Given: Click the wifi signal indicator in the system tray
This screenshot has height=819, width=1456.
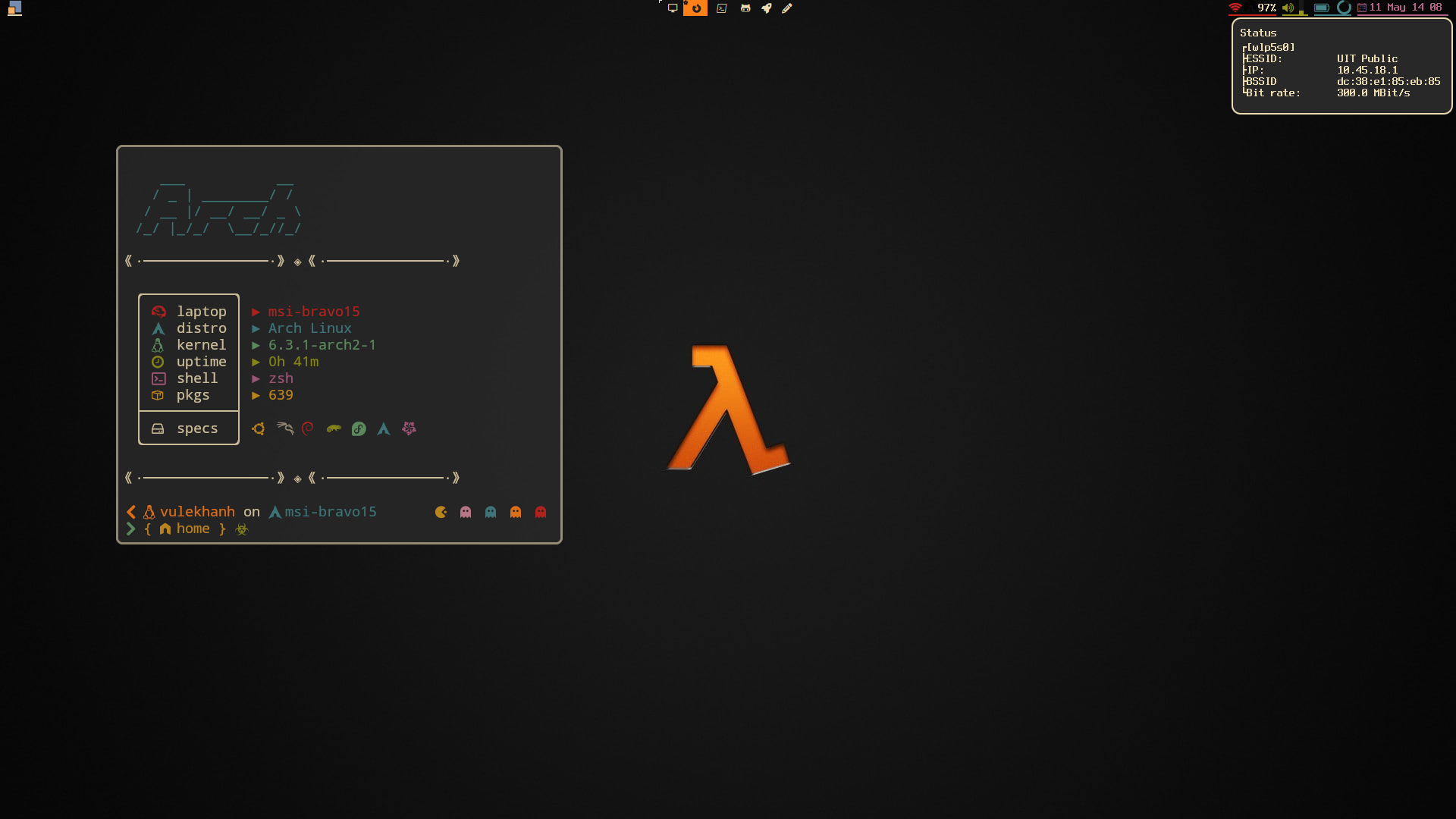Looking at the screenshot, I should tap(1235, 8).
